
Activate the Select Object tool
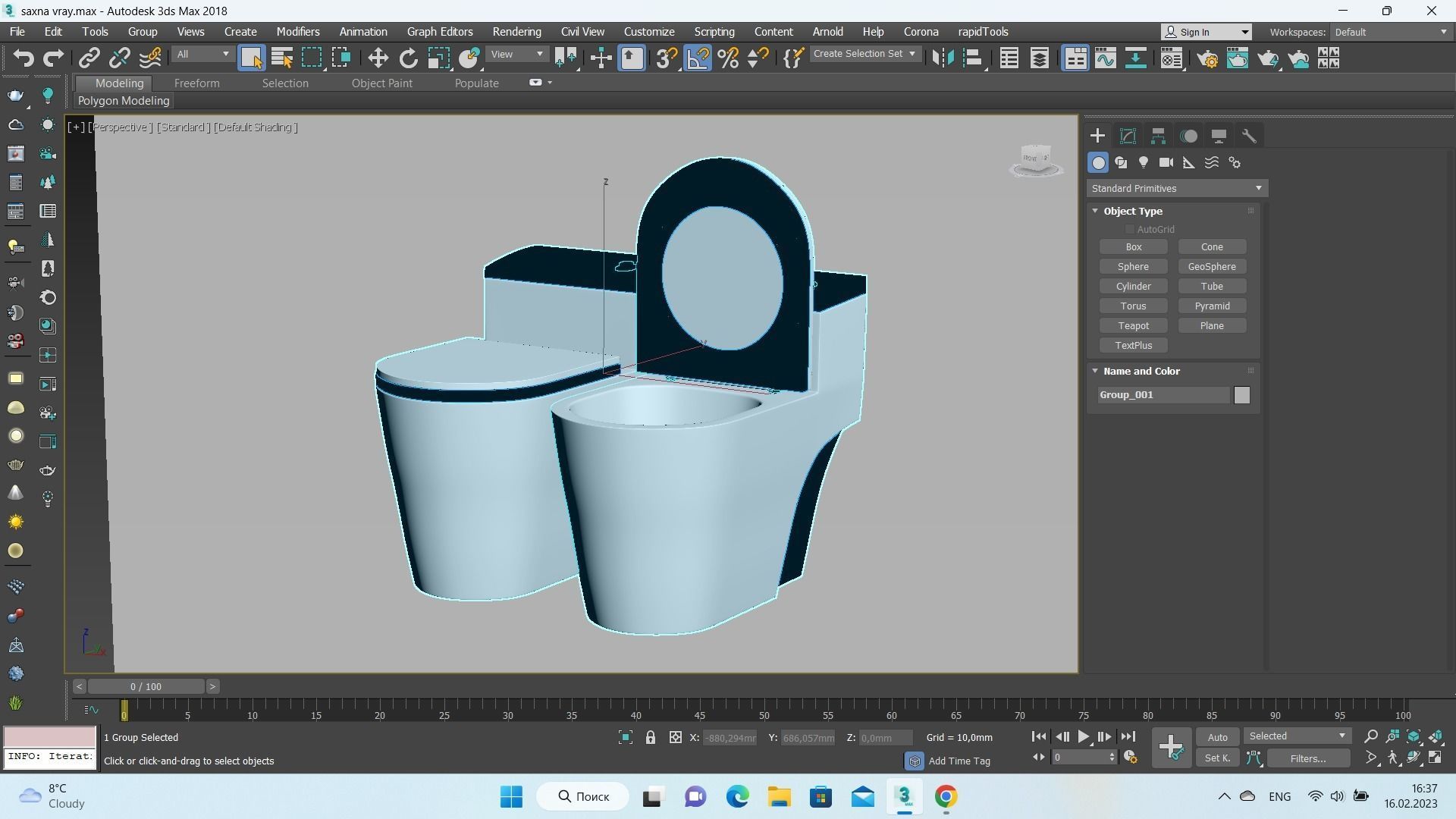[x=251, y=58]
